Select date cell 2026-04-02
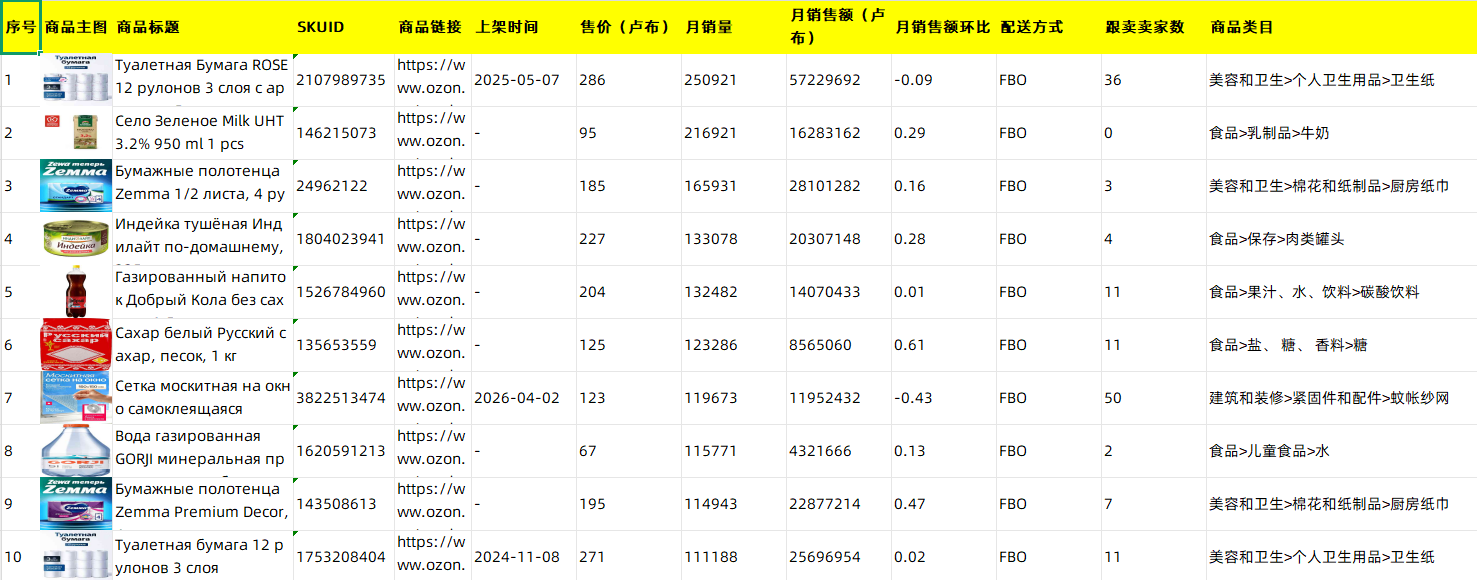 point(524,398)
